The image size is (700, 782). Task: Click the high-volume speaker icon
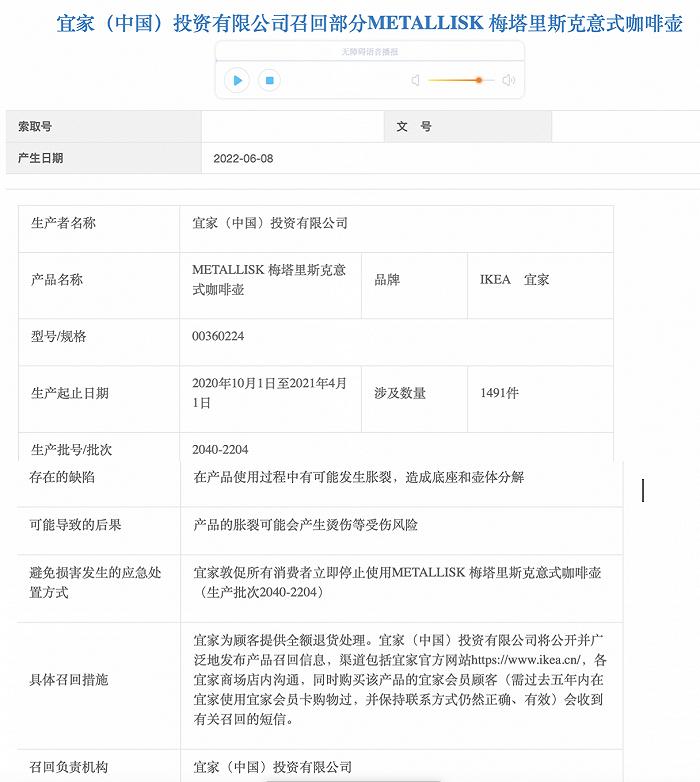pos(509,80)
